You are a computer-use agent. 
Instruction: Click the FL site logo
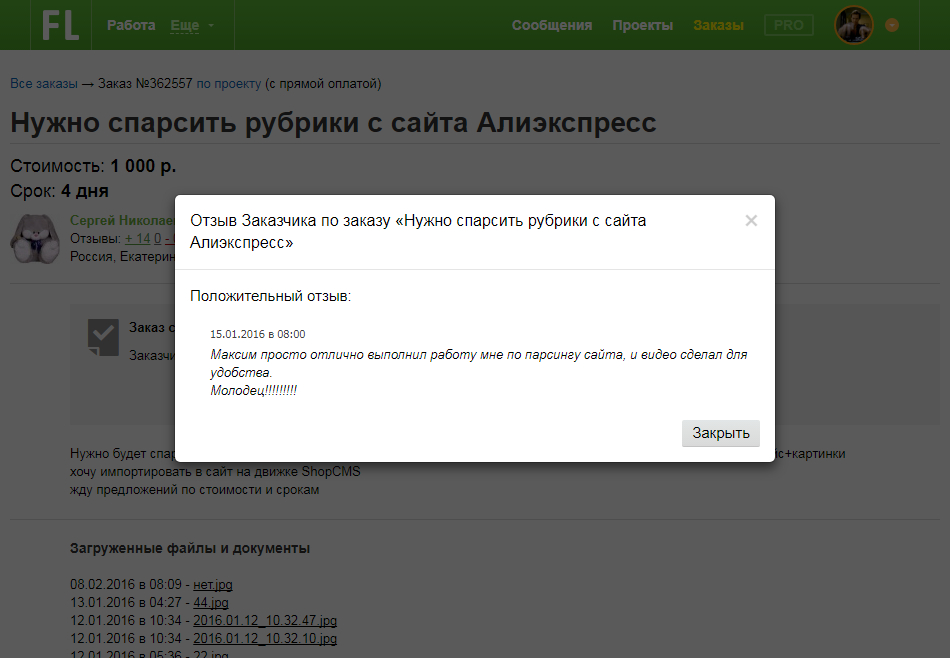pos(61,25)
